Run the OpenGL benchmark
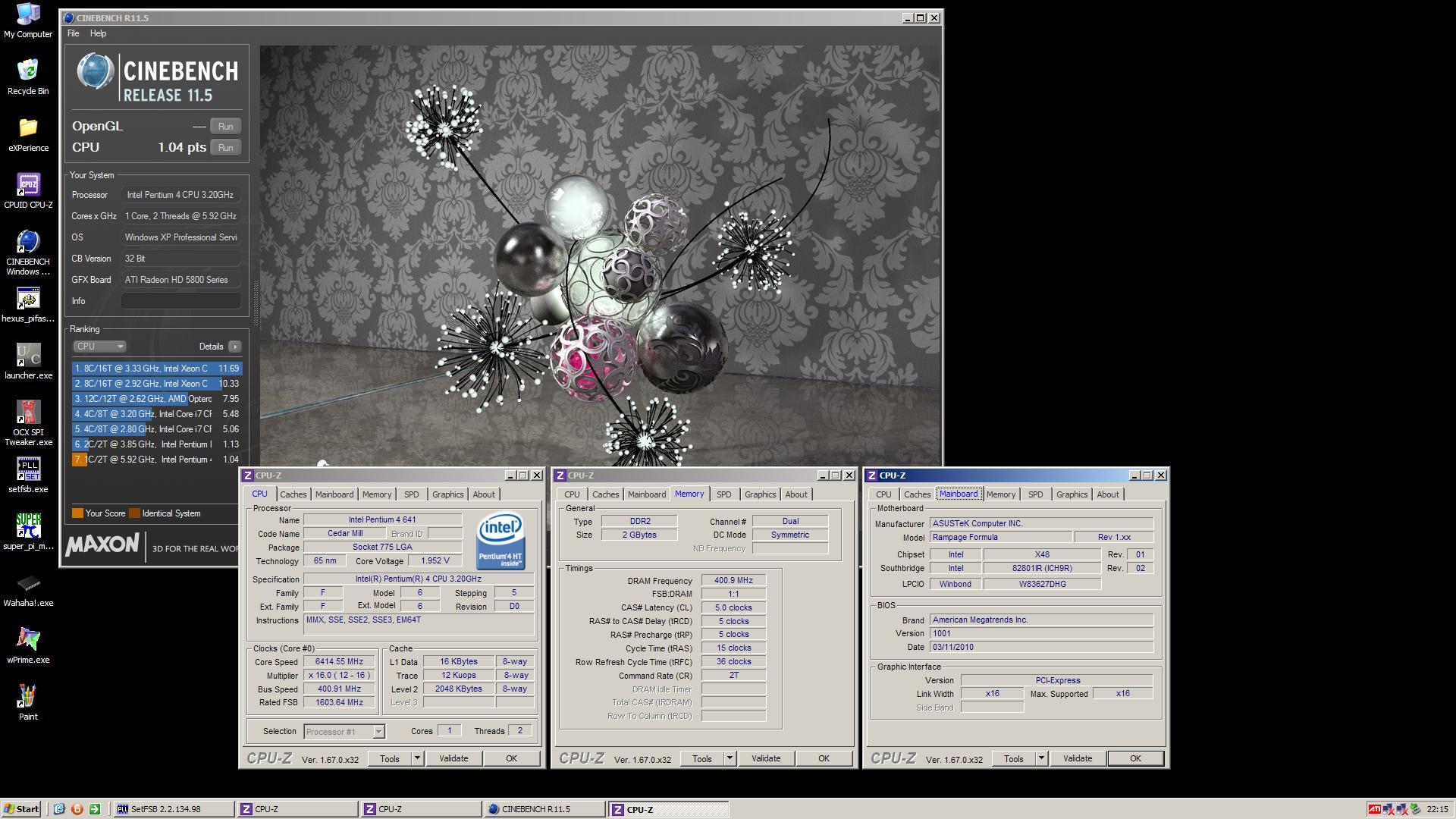 tap(225, 127)
